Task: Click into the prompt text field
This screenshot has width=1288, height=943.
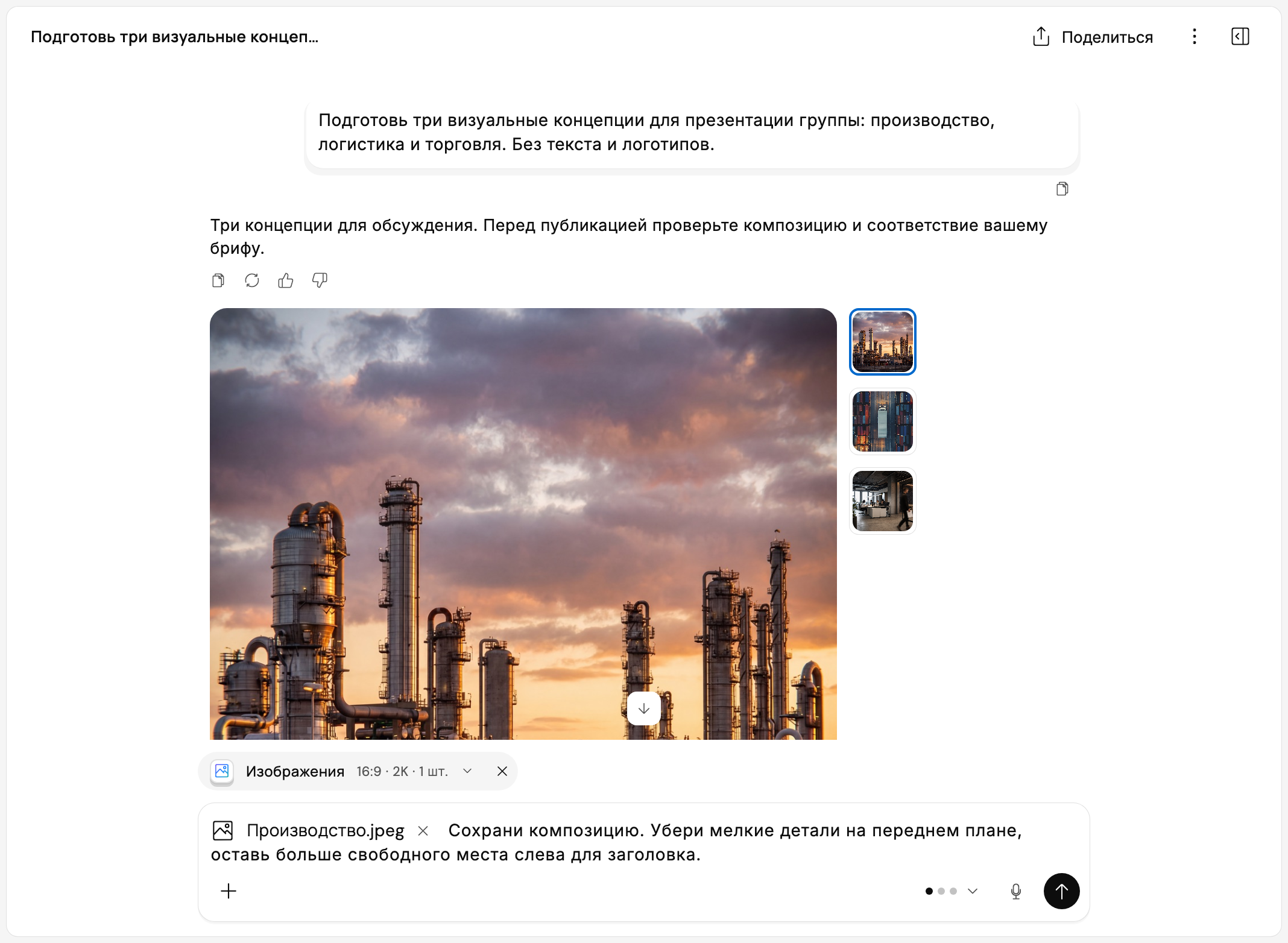Action: [644, 843]
